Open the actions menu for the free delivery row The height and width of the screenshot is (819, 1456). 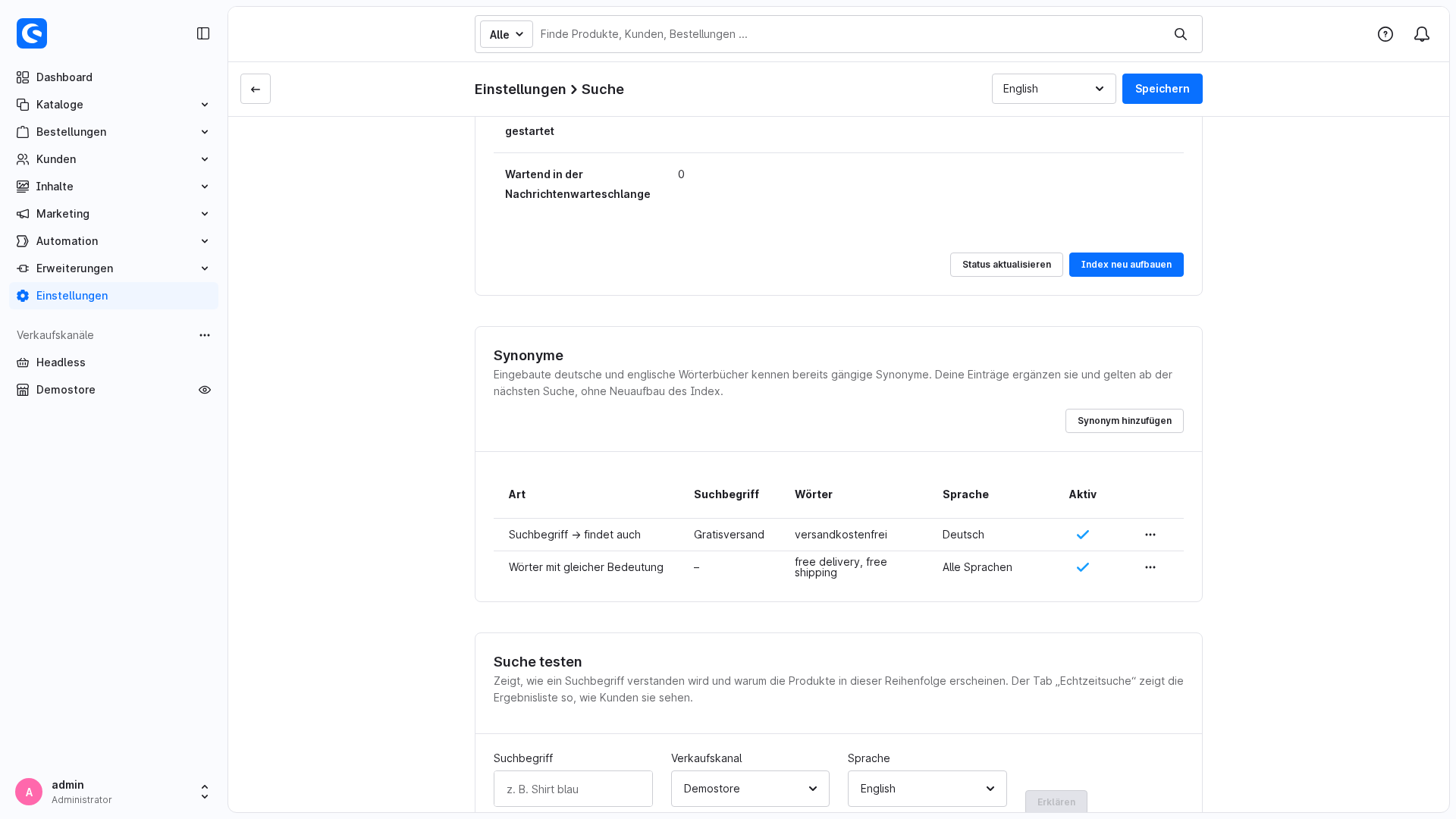point(1150,567)
